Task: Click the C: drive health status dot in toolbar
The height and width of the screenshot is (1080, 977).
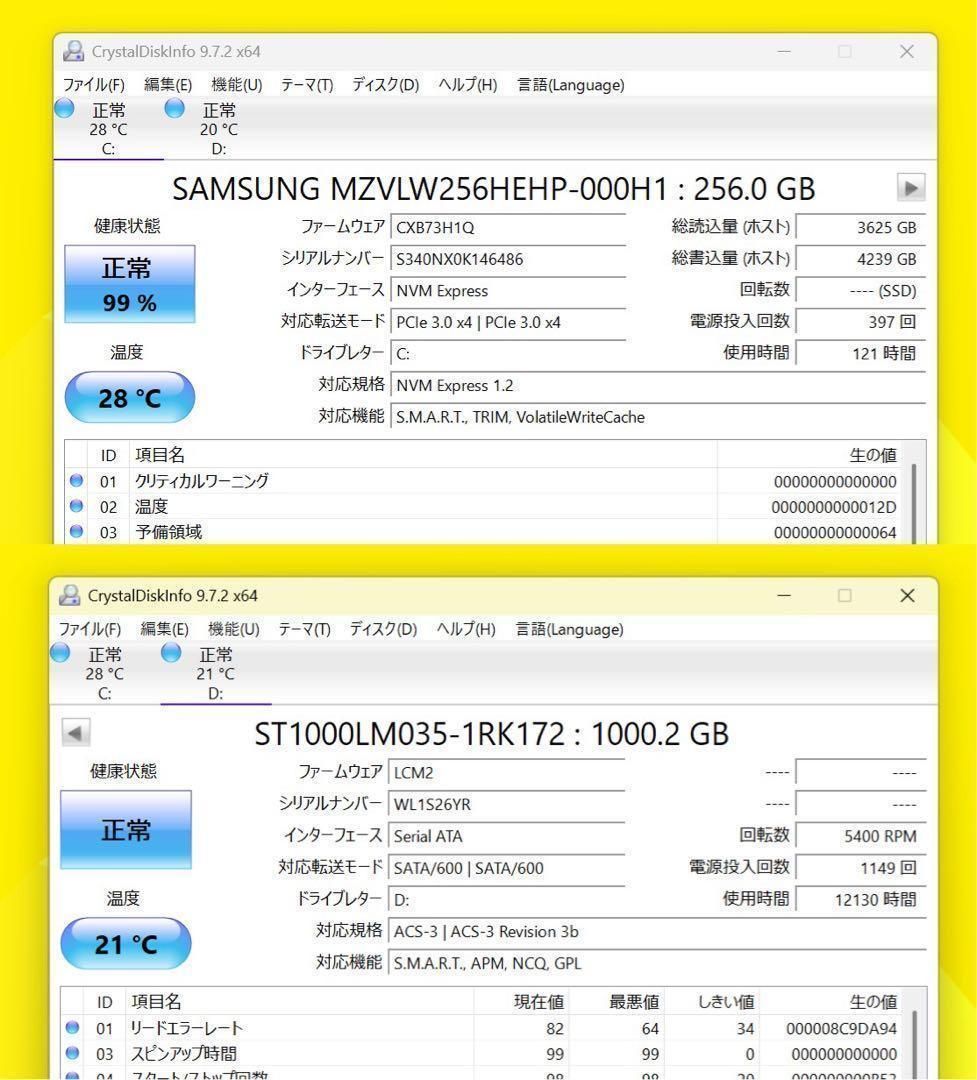Action: point(63,108)
